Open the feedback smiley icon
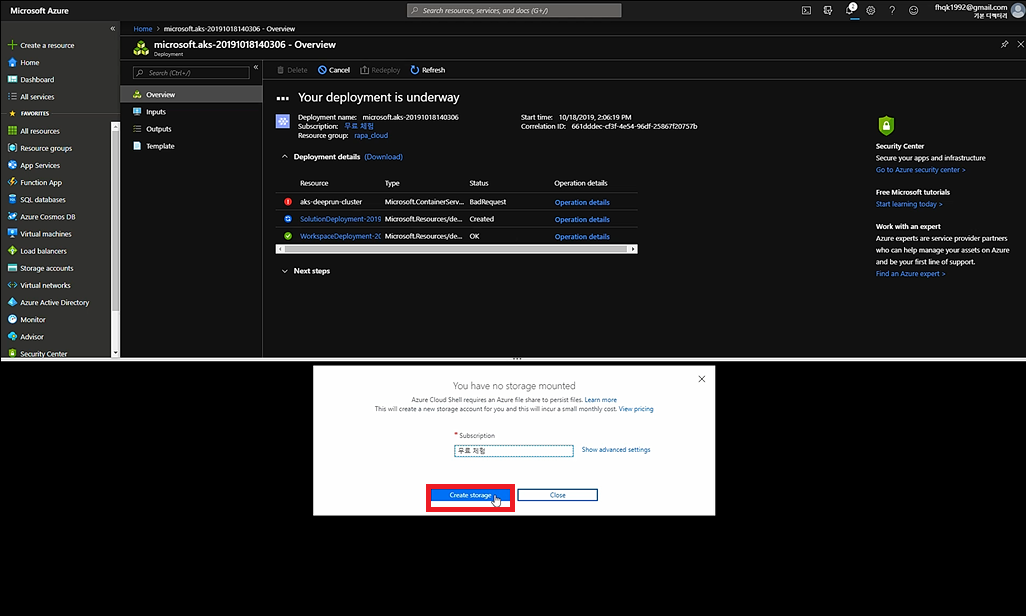 point(913,10)
